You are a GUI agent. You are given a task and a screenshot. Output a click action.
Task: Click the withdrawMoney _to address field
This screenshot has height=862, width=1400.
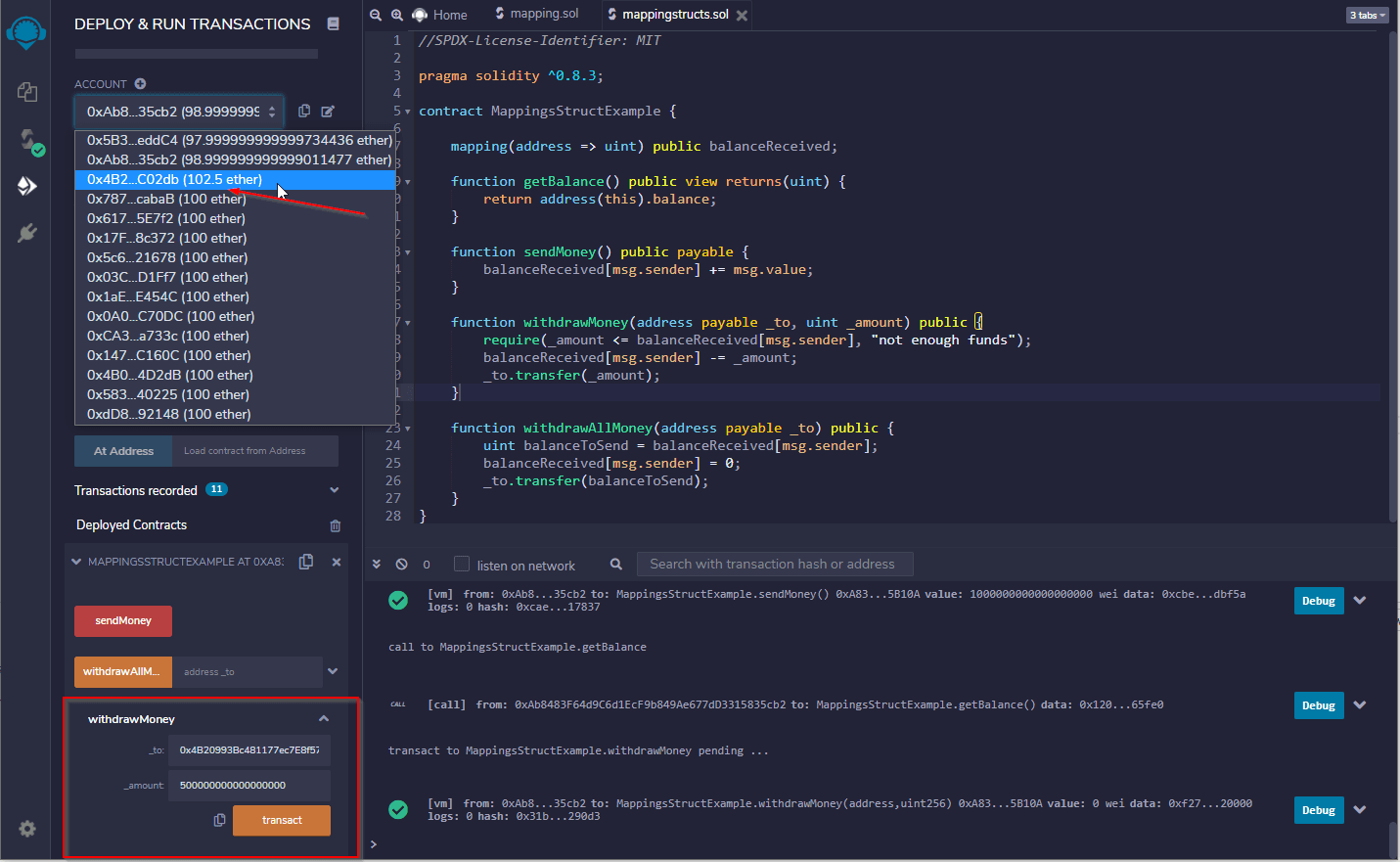[x=249, y=750]
